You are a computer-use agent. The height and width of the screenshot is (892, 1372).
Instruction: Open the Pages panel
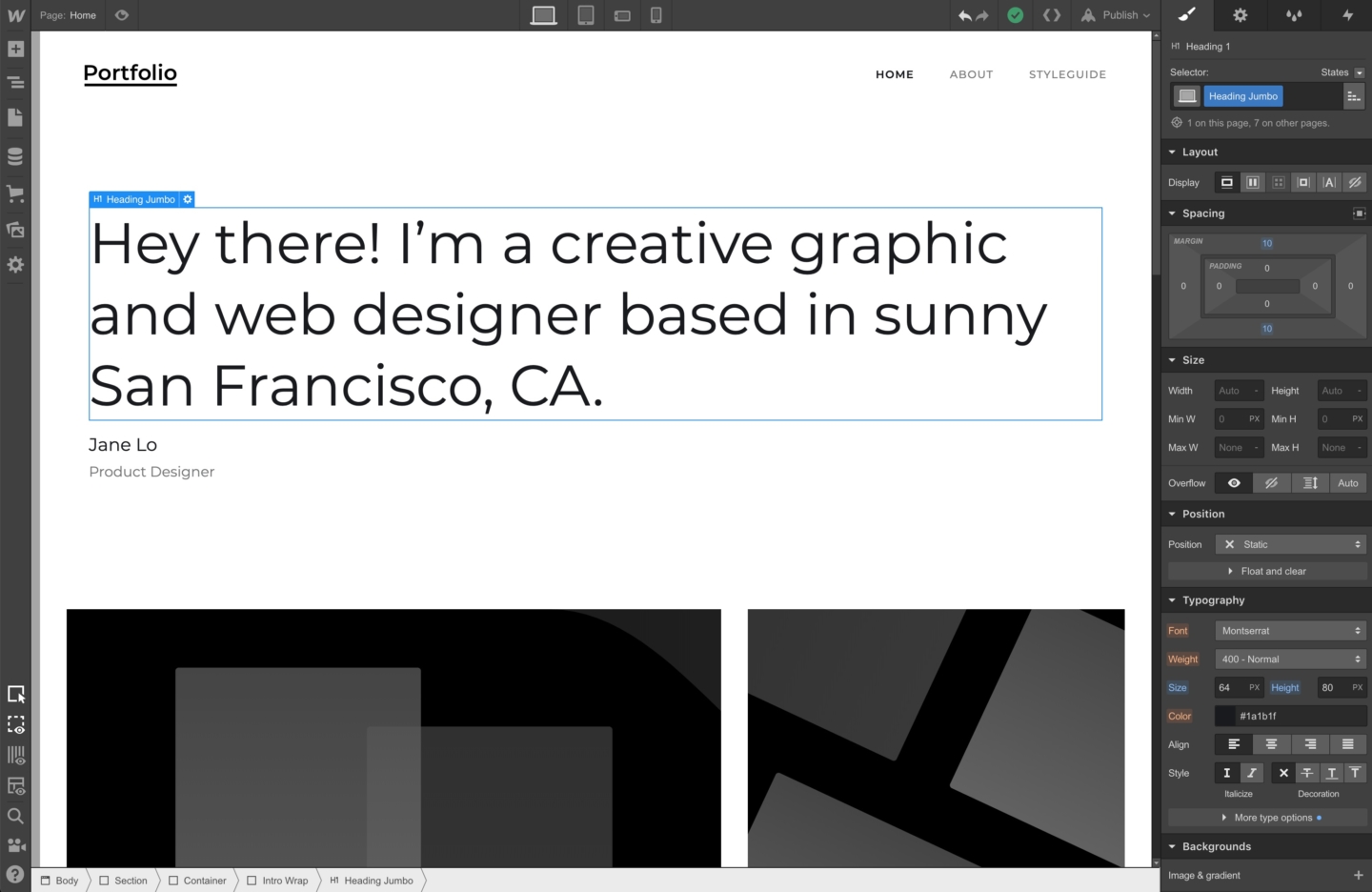(15, 117)
